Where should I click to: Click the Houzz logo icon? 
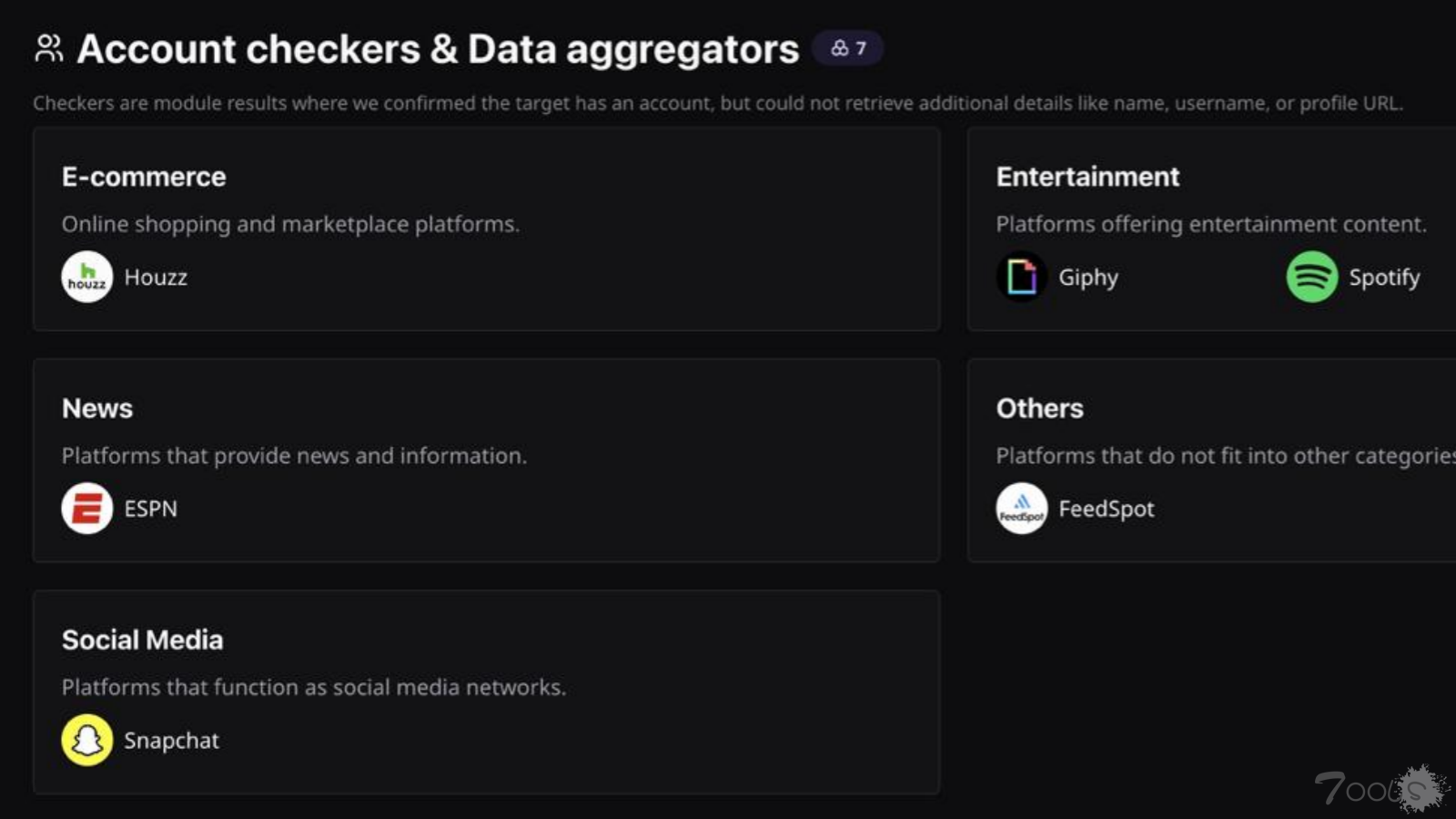click(x=86, y=277)
